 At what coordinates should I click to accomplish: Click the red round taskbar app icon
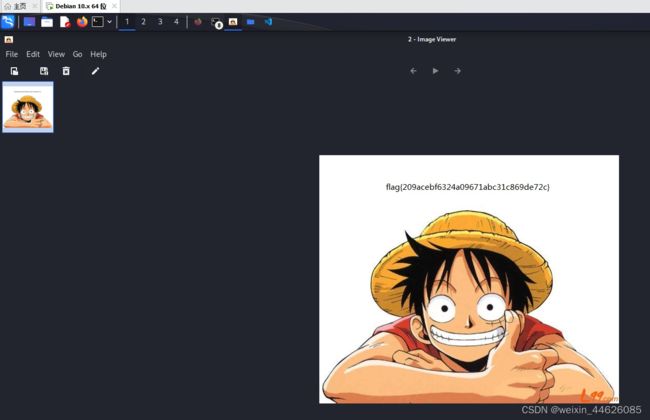pos(198,22)
